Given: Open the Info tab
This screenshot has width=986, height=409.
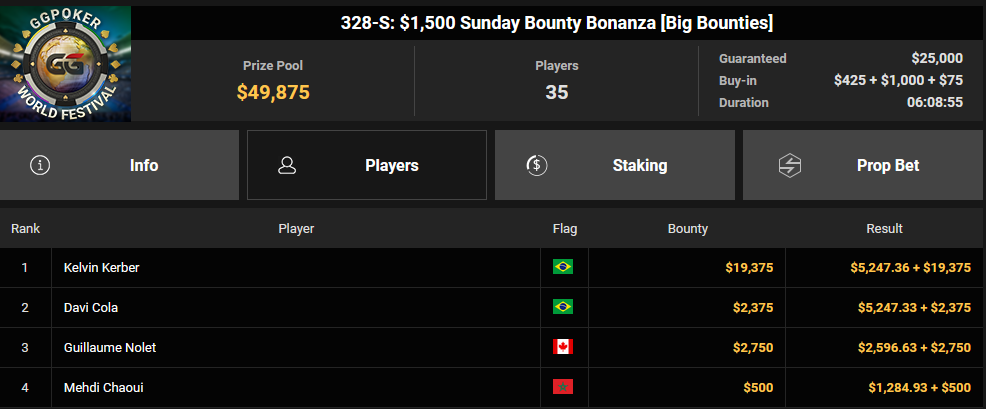Looking at the screenshot, I should point(119,165).
